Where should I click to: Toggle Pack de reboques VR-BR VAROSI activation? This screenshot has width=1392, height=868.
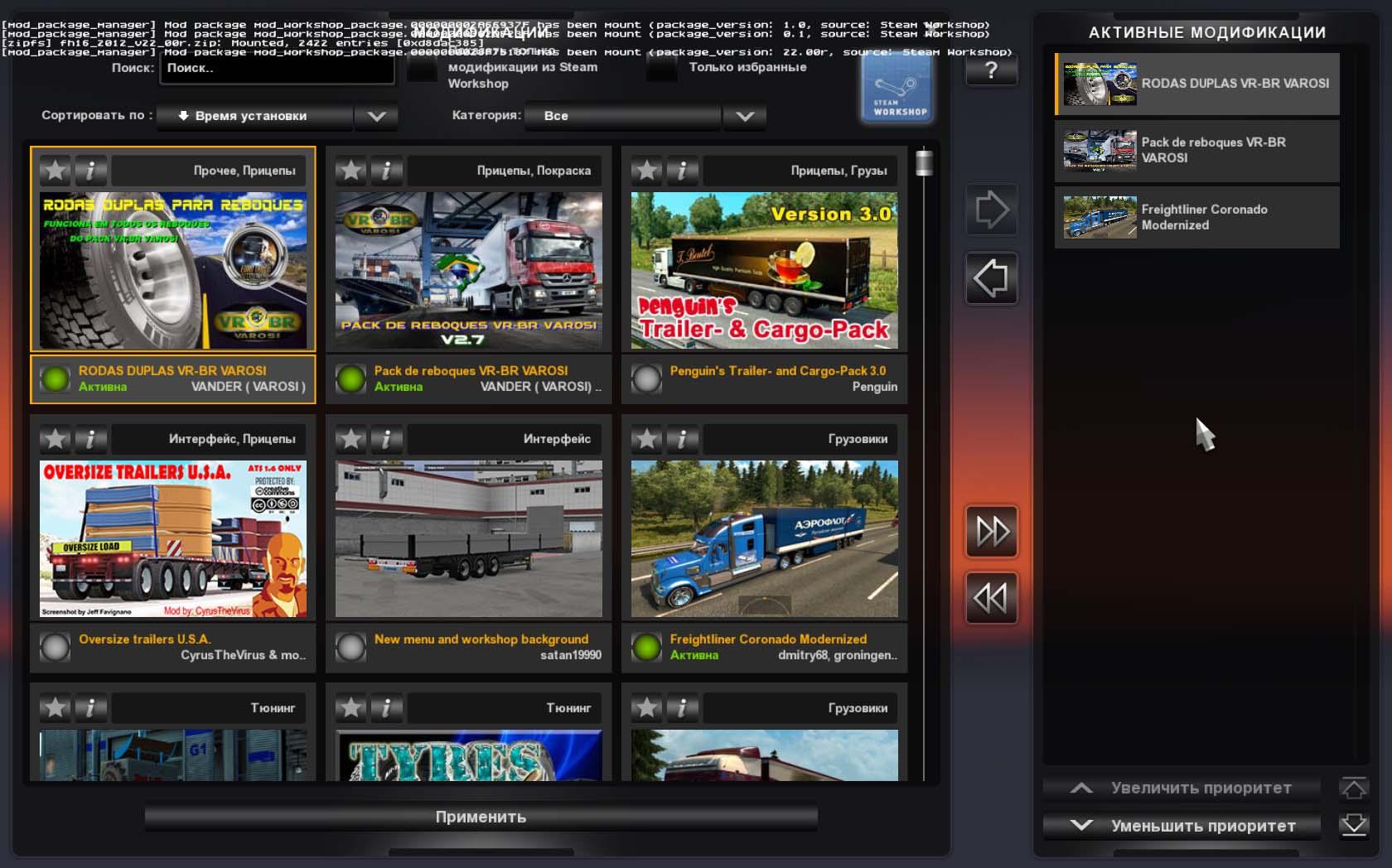coord(351,379)
